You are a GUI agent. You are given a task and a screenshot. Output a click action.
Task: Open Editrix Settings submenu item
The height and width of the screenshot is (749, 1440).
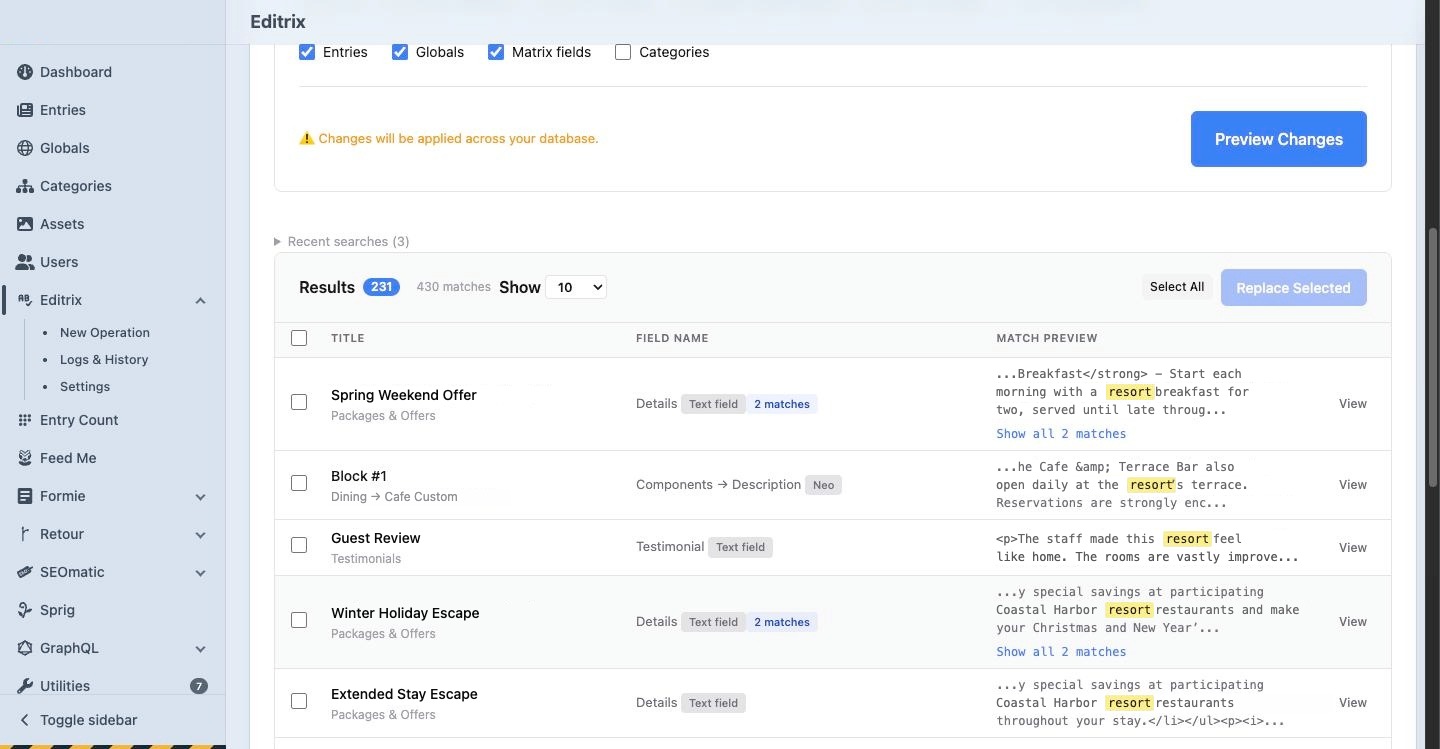coord(85,386)
